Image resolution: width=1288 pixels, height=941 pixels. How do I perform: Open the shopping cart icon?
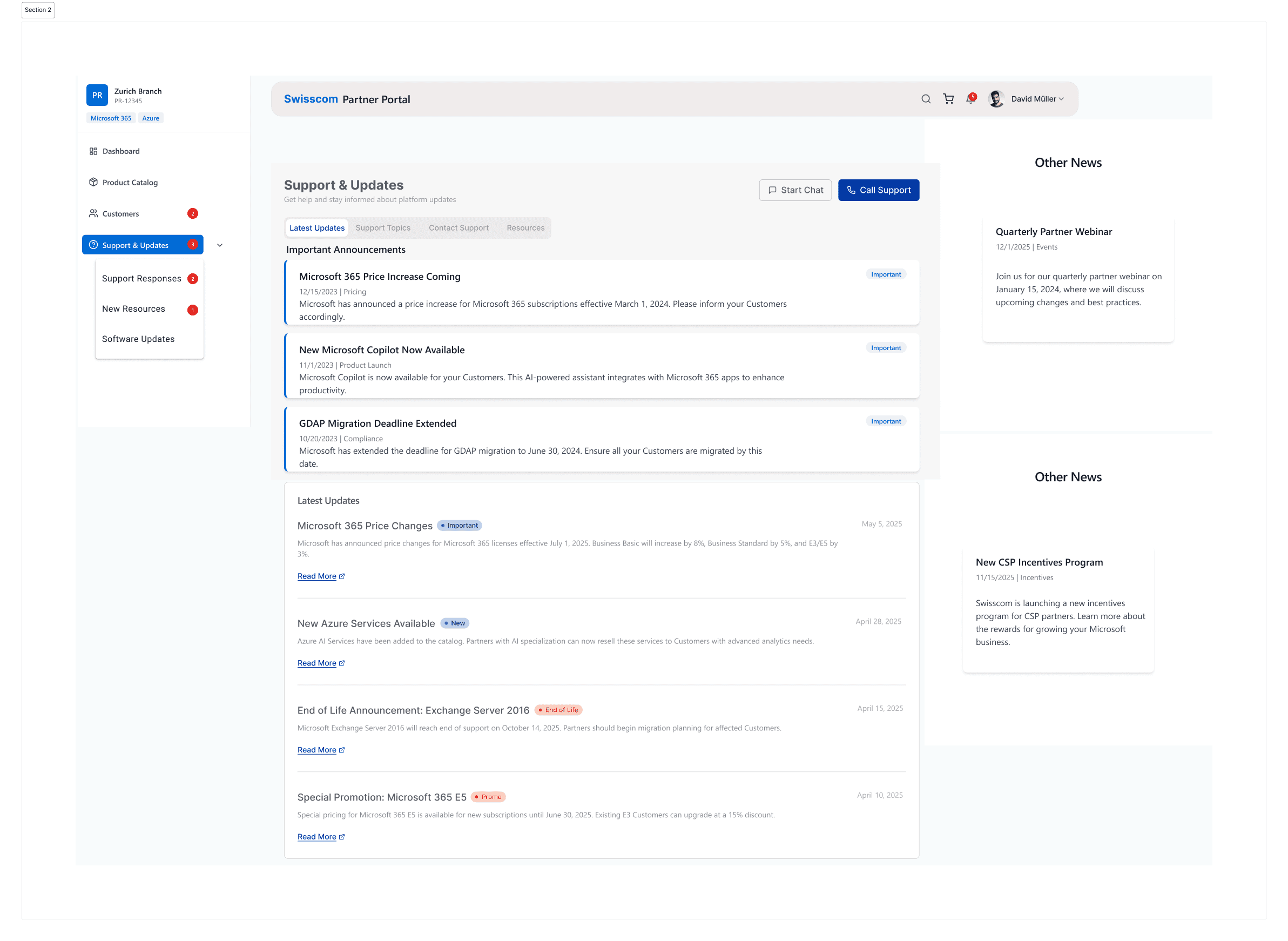(x=948, y=99)
